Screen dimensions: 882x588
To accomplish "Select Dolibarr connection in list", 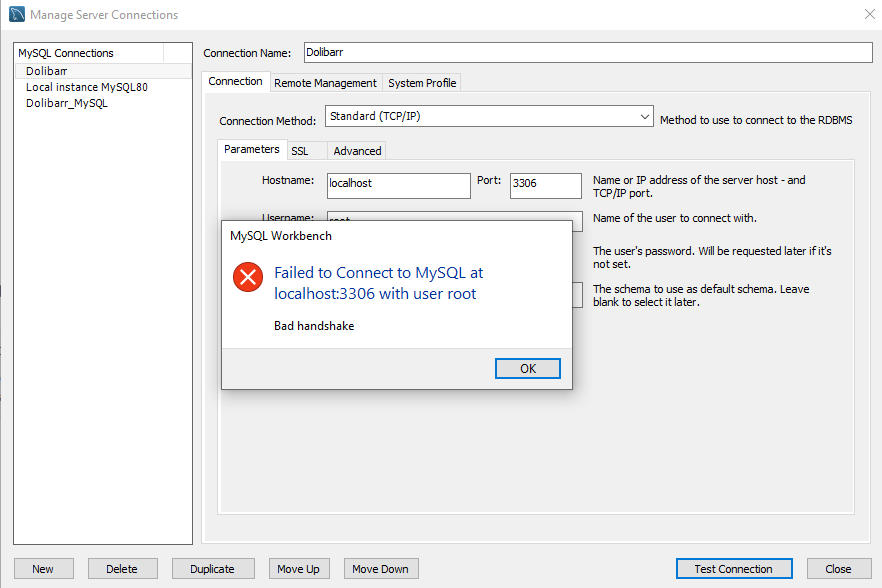I will pos(103,71).
